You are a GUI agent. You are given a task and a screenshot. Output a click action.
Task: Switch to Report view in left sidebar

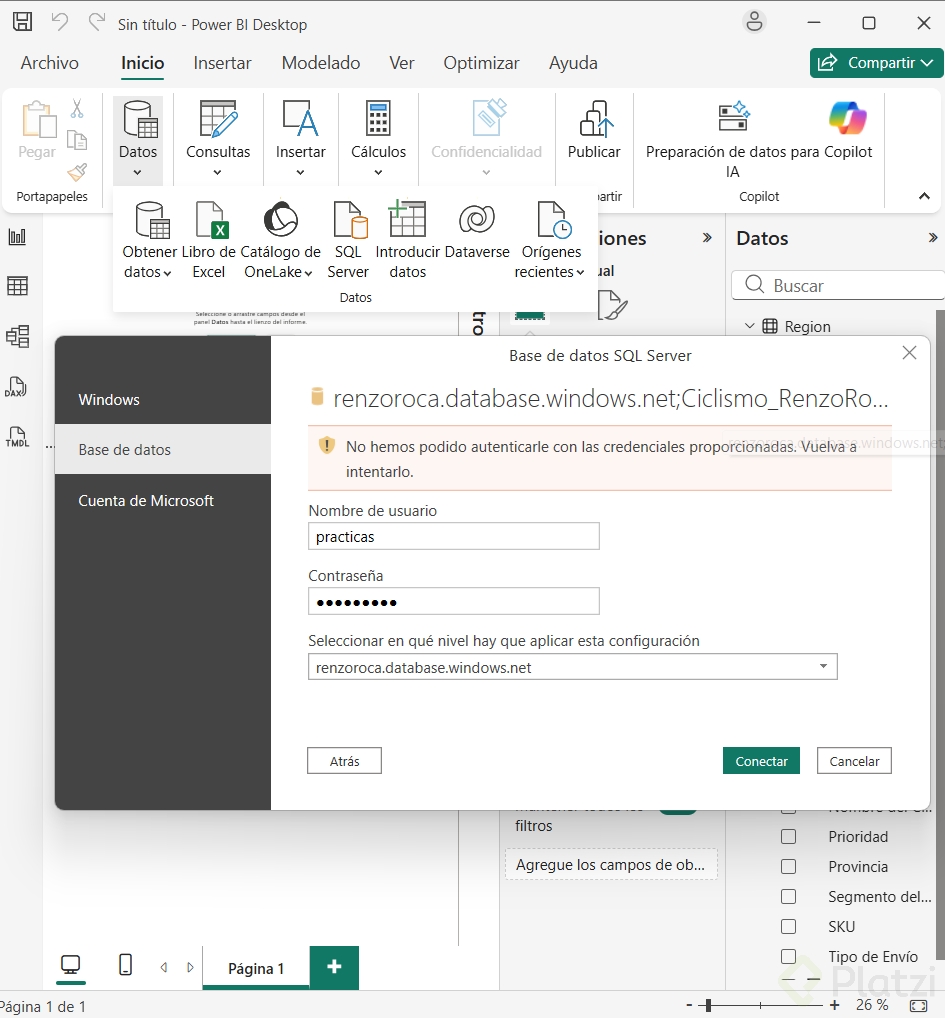tap(18, 236)
